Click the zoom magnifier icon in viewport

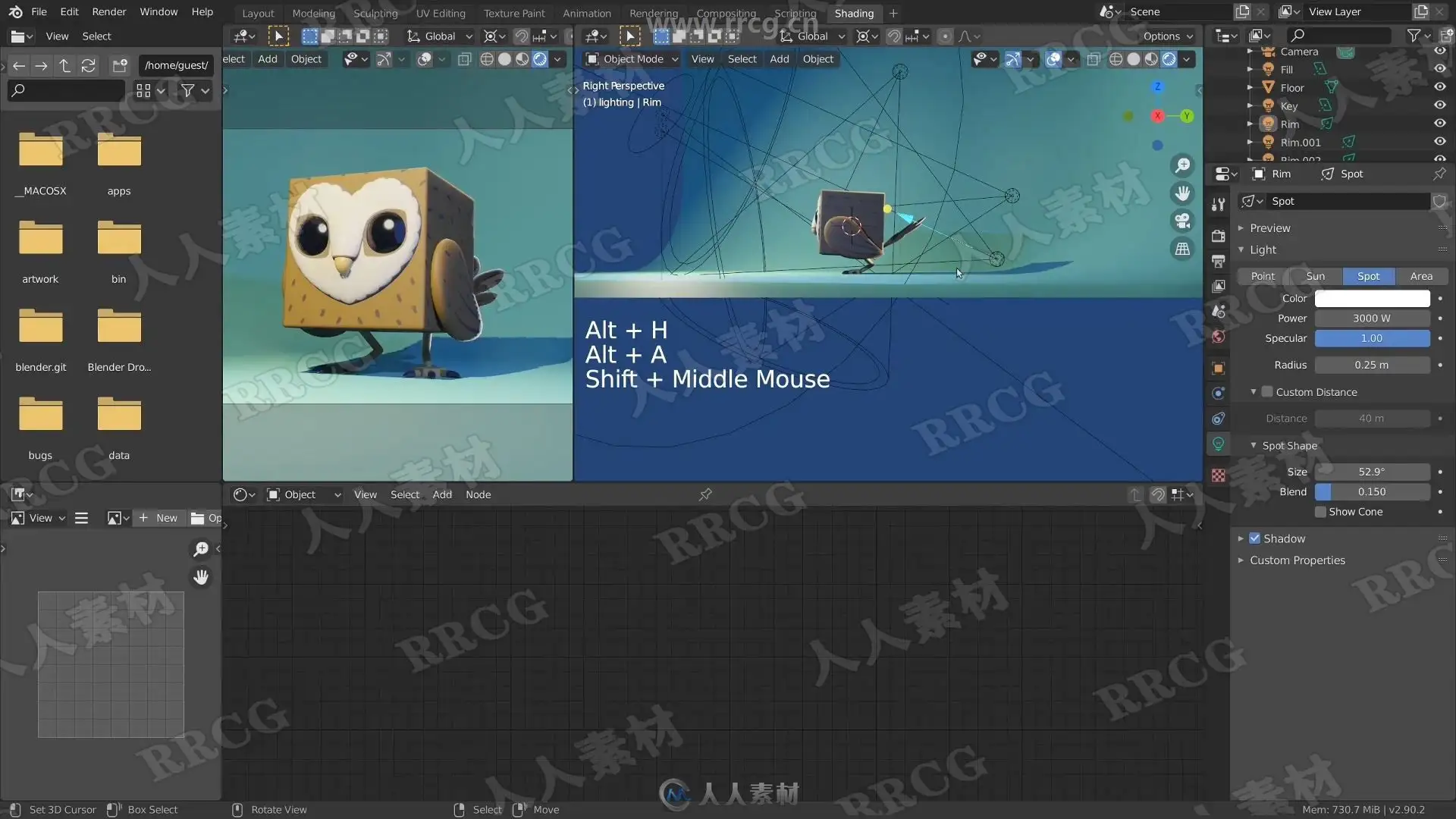coord(1182,165)
